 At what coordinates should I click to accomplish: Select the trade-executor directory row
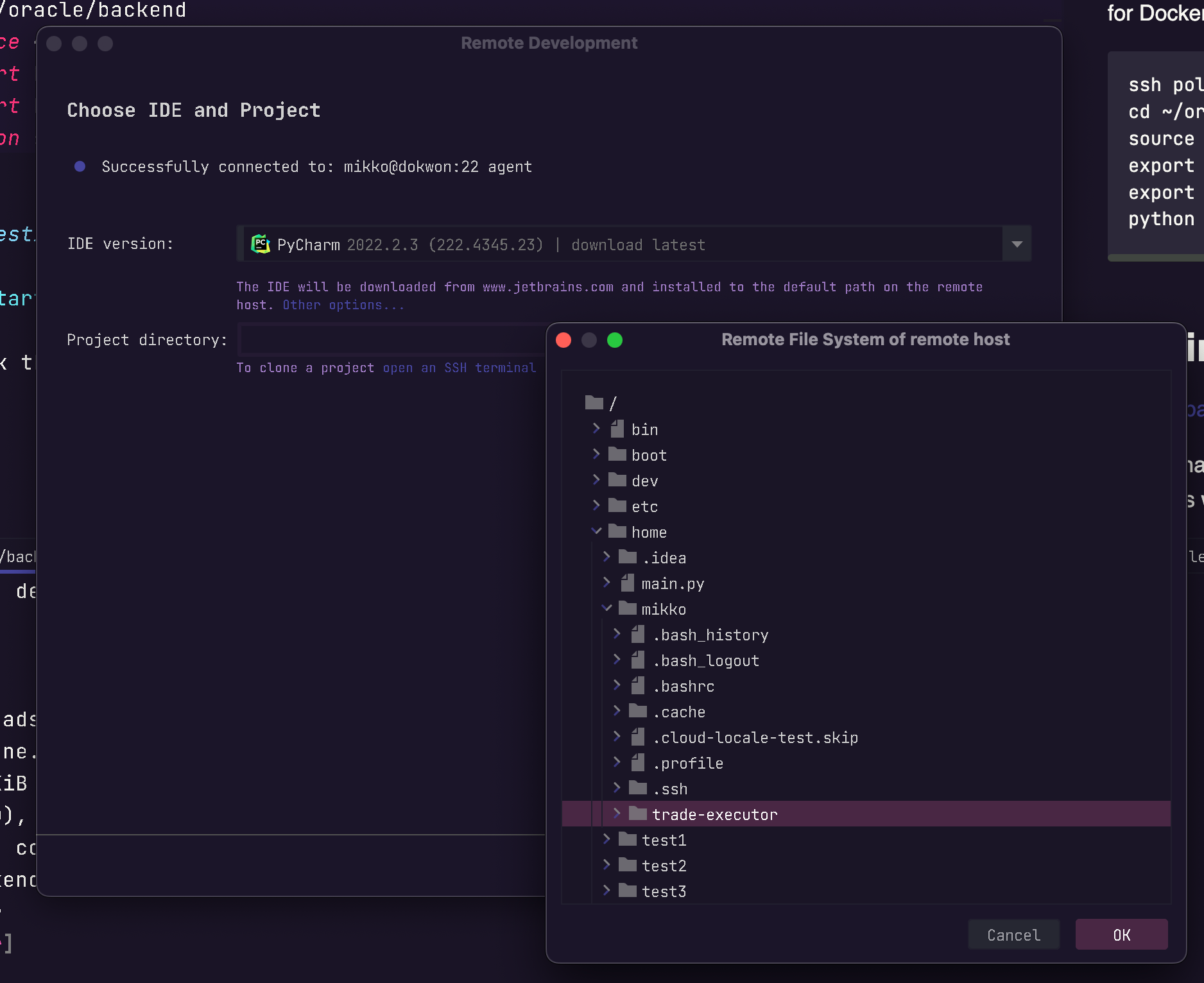[866, 814]
